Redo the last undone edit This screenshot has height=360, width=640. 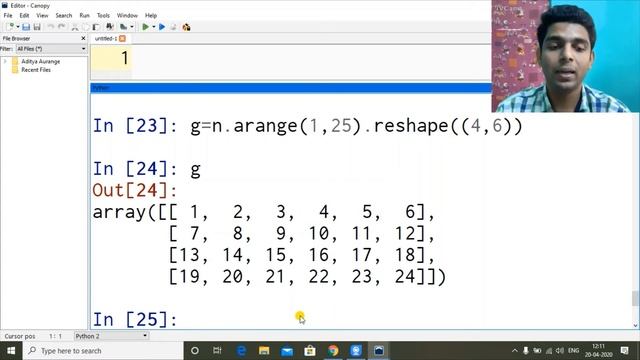click(62, 27)
